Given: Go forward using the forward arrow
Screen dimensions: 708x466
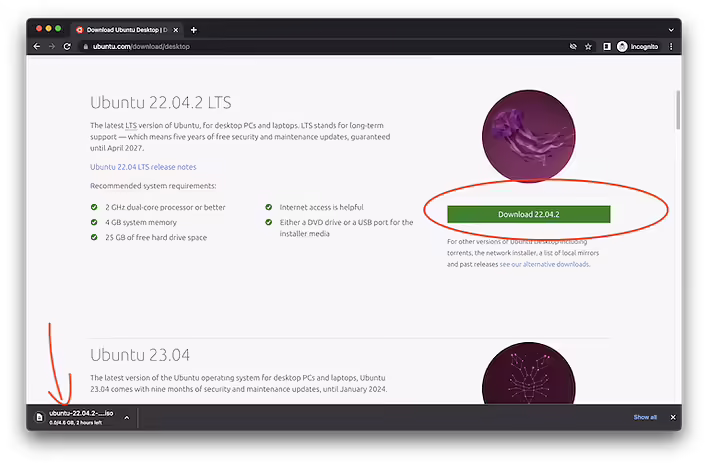Looking at the screenshot, I should (x=52, y=47).
